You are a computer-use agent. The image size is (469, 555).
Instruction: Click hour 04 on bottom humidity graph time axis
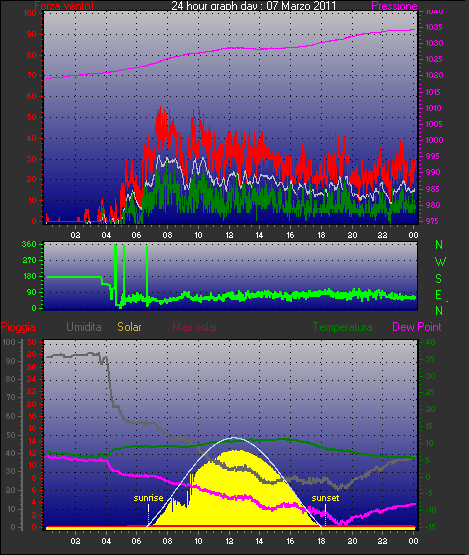point(106,541)
